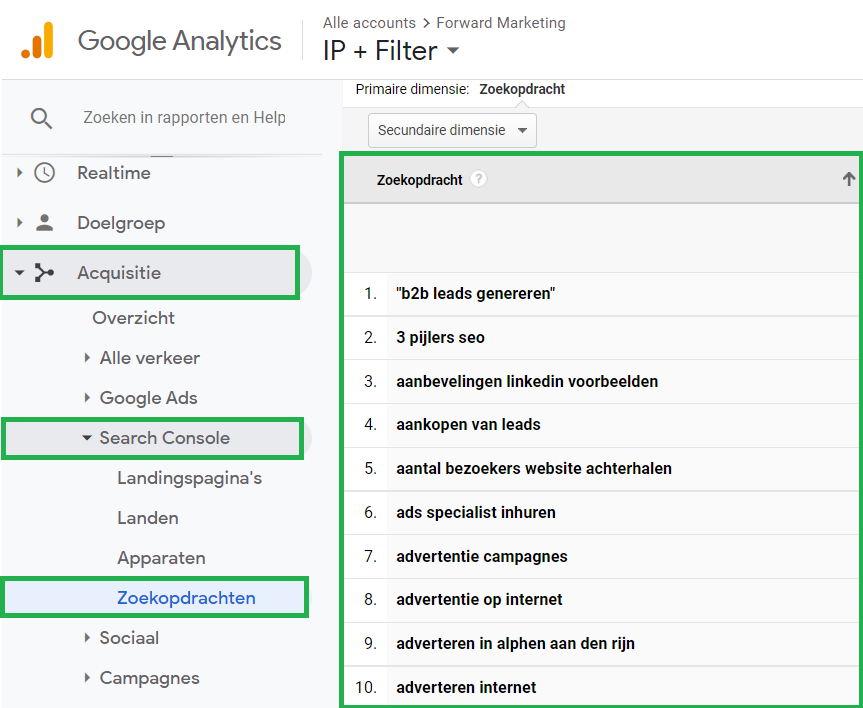The width and height of the screenshot is (863, 708).
Task: Open search via the magnifying glass icon
Action: point(42,117)
